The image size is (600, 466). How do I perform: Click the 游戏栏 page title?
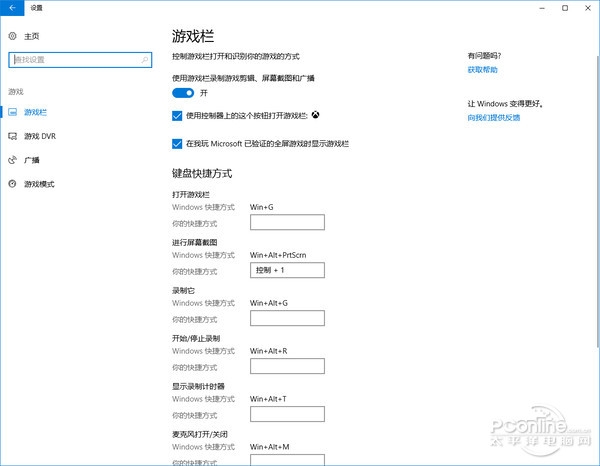[193, 36]
